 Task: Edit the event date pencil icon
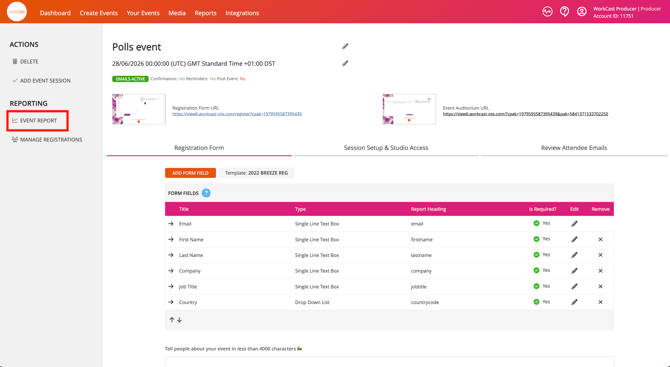coord(345,63)
